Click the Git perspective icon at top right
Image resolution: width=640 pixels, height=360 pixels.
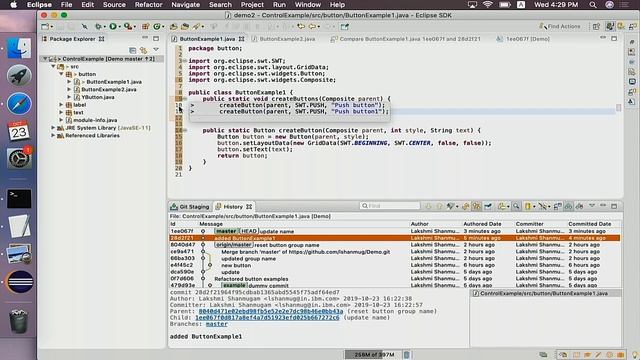click(621, 27)
